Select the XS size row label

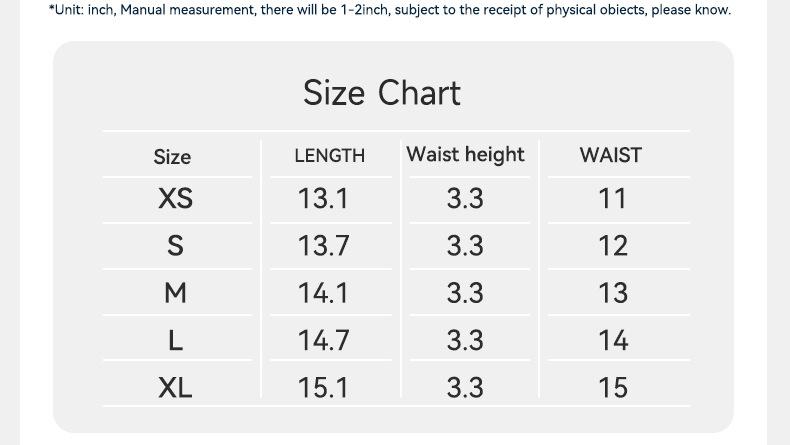(175, 199)
